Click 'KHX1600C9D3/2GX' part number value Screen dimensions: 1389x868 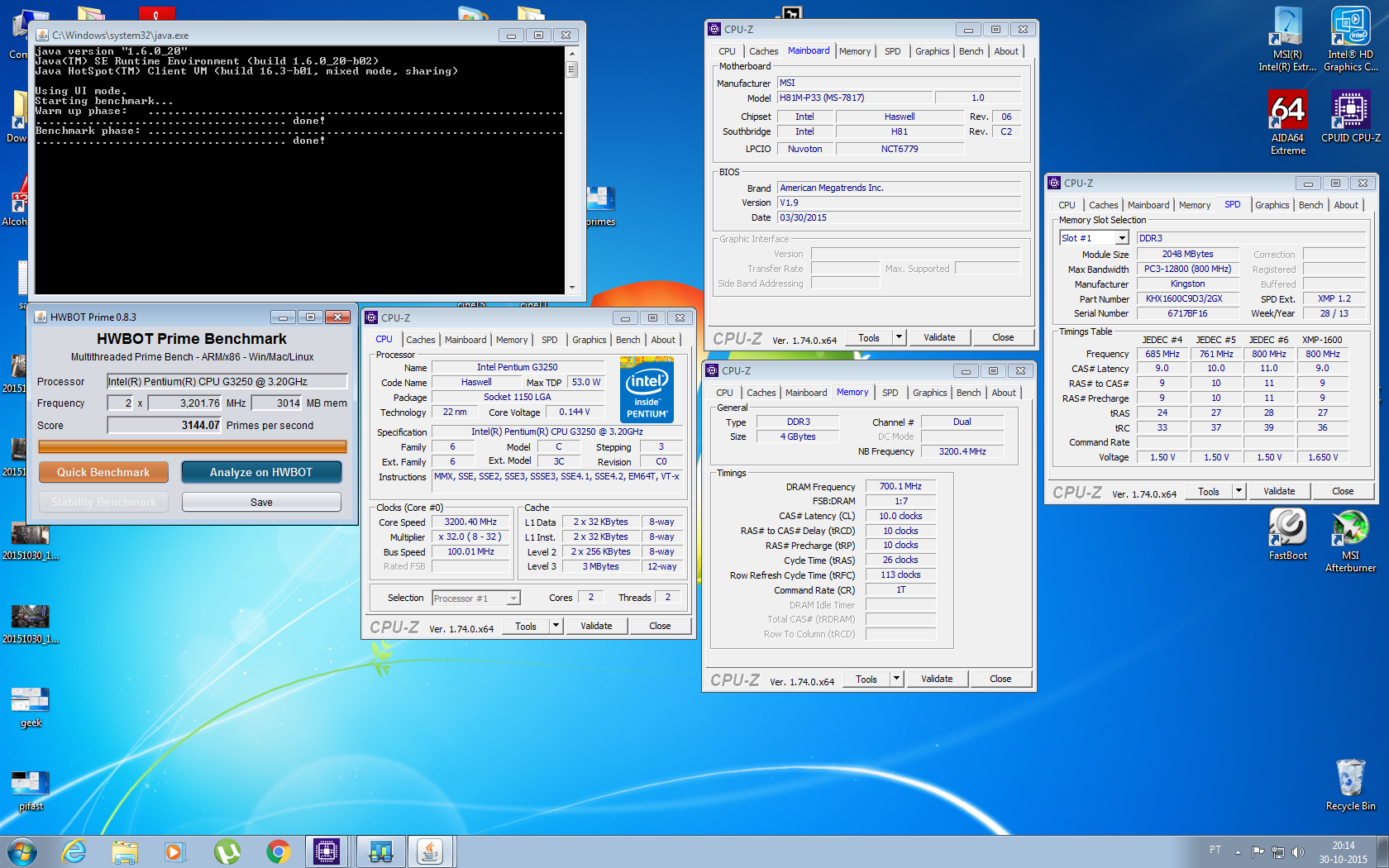tap(1188, 298)
